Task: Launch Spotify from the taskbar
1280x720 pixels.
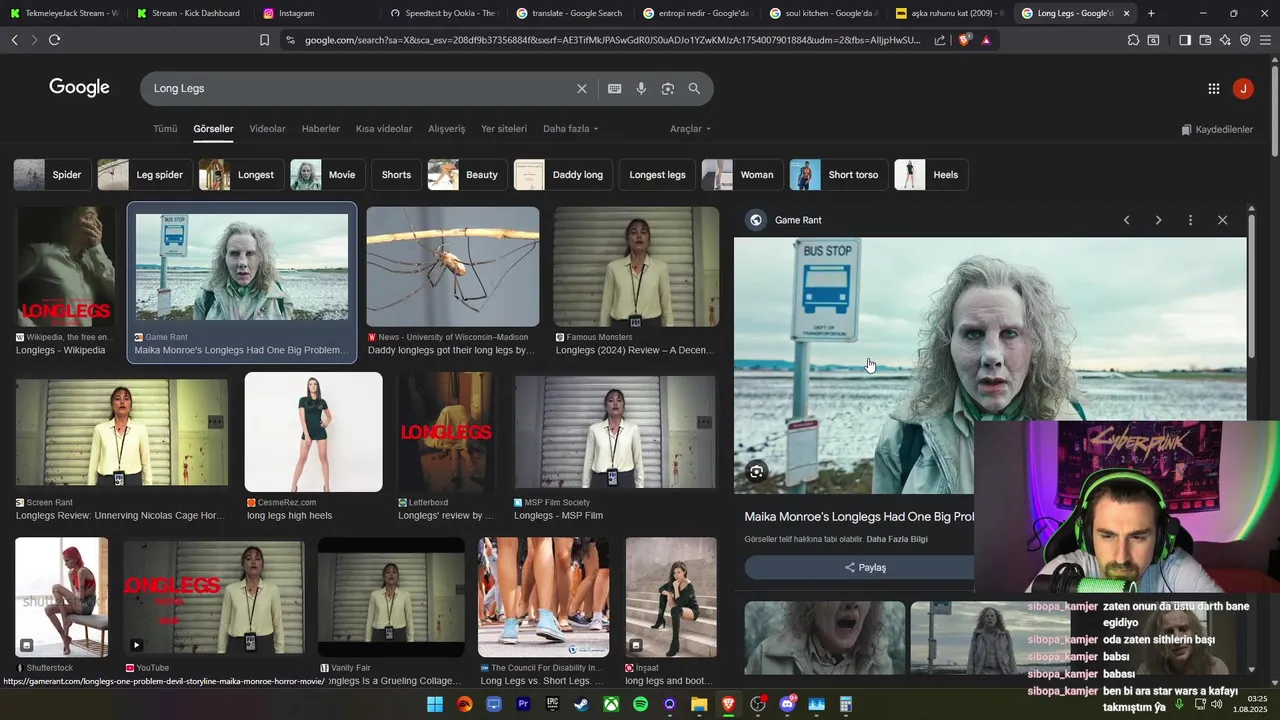Action: pos(640,704)
